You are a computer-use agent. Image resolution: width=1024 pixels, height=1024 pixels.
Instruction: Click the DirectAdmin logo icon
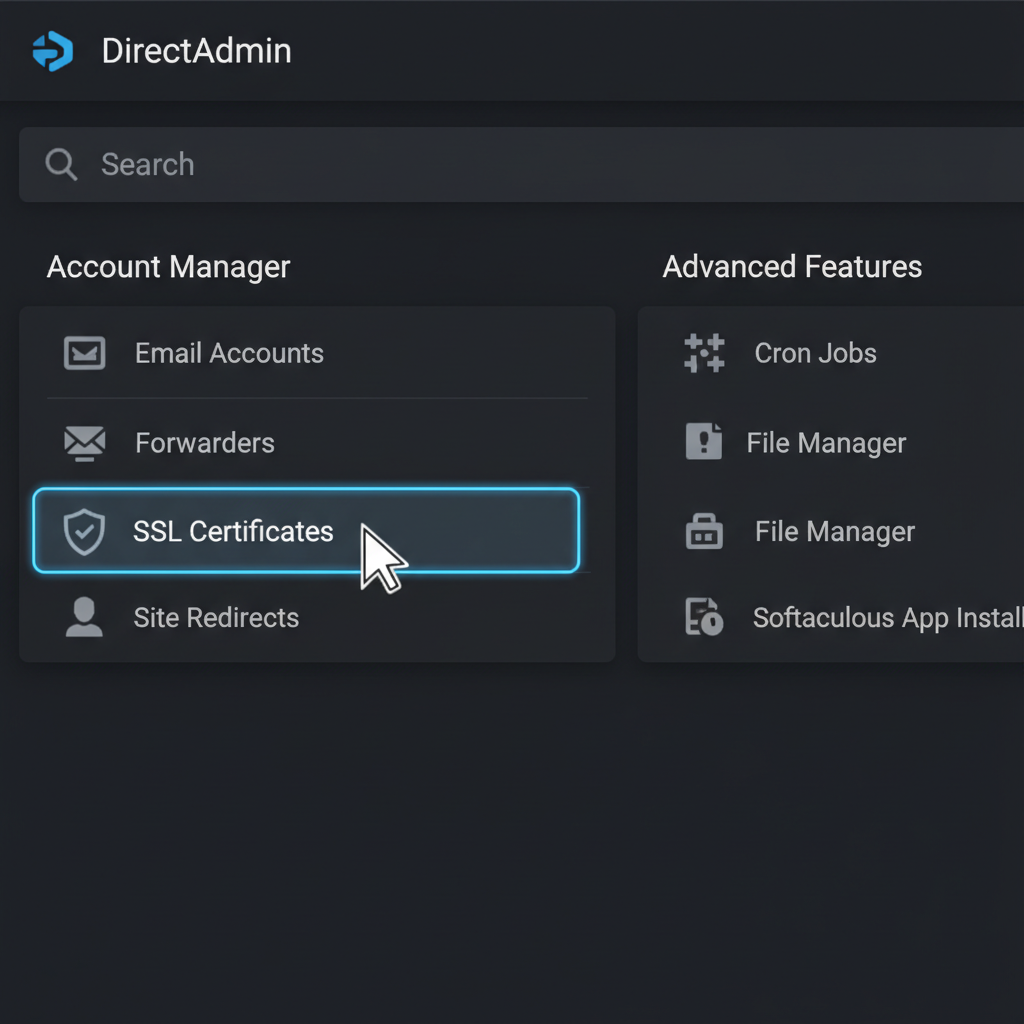click(x=52, y=51)
